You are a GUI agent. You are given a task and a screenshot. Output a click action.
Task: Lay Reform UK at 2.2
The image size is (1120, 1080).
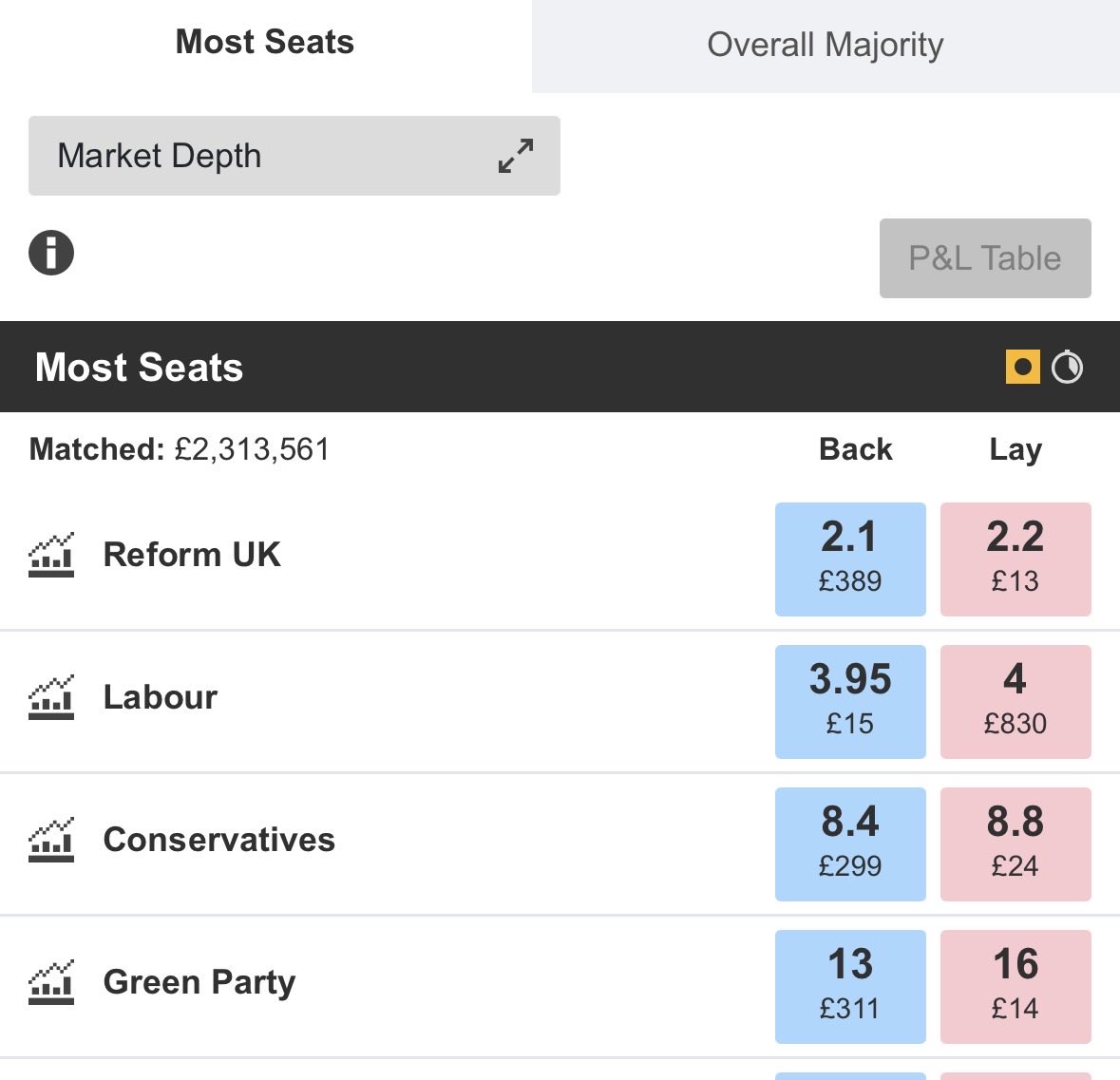point(1016,559)
